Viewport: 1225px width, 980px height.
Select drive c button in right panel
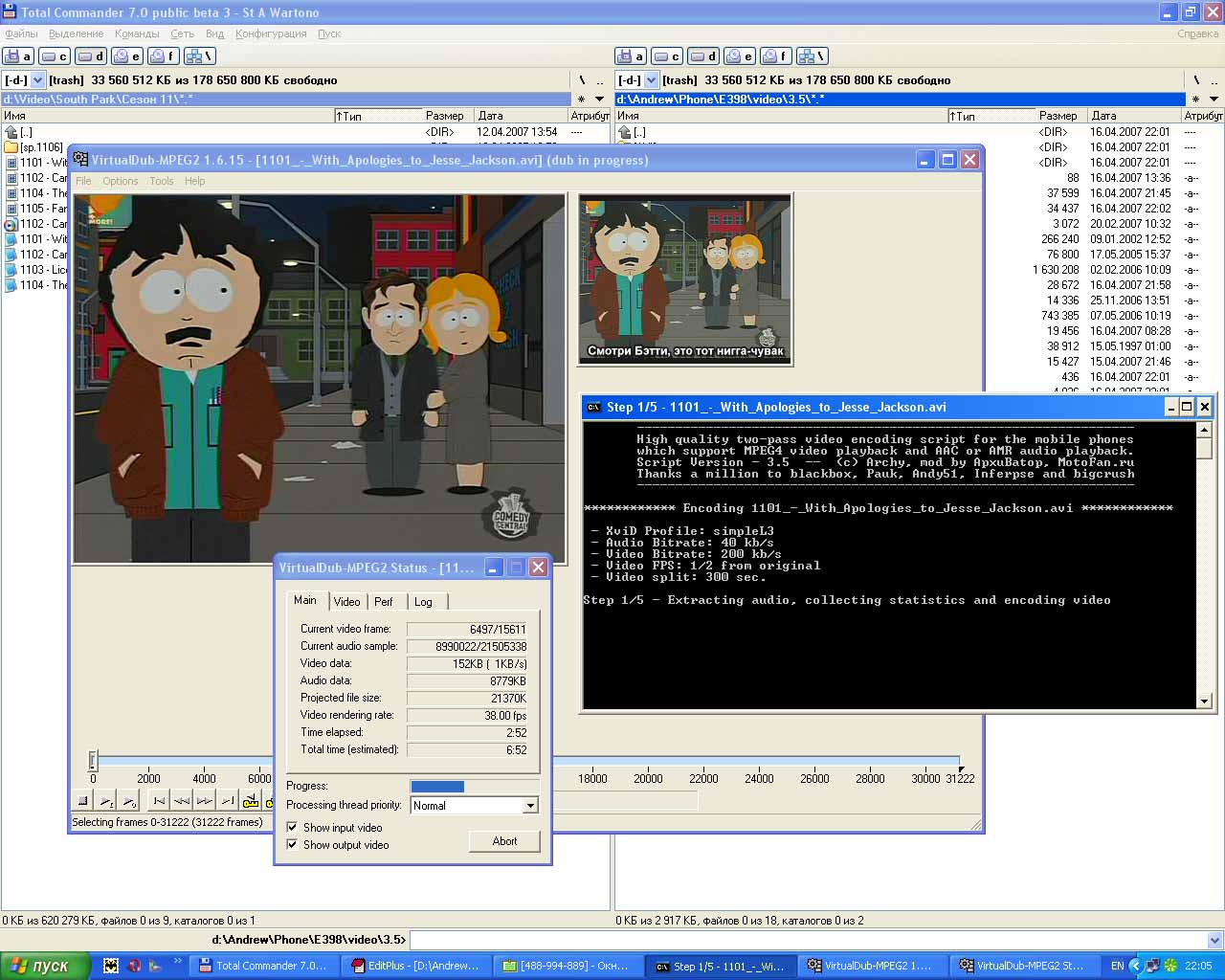[667, 56]
